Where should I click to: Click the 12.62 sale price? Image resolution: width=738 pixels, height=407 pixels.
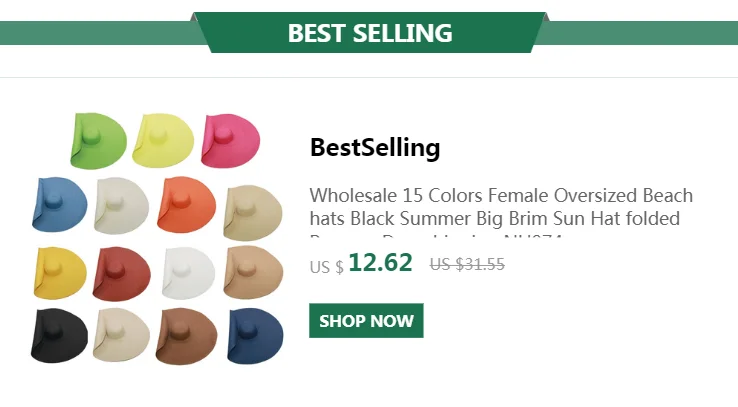(380, 263)
